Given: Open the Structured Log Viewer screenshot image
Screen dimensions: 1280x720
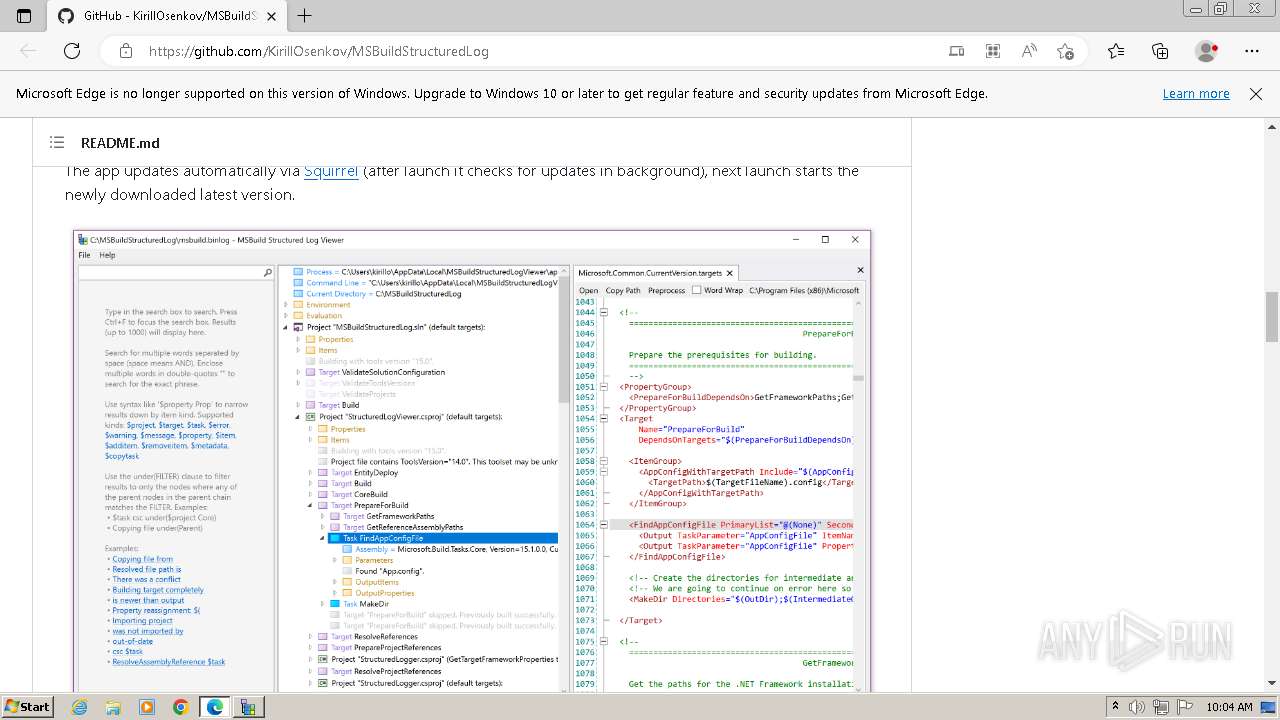Looking at the screenshot, I should [472, 460].
